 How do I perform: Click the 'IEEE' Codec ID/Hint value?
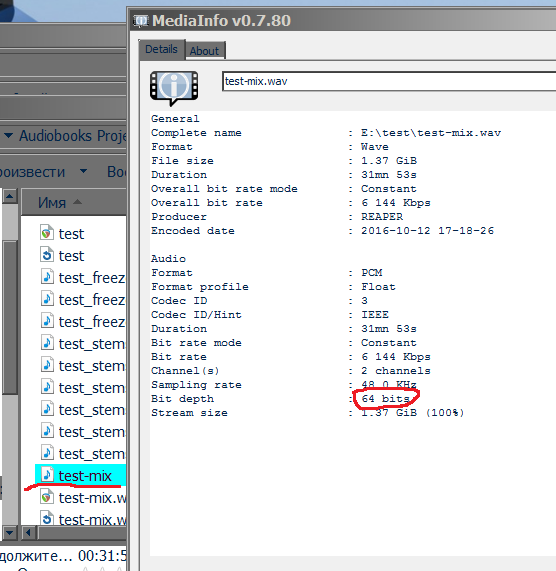[375, 315]
